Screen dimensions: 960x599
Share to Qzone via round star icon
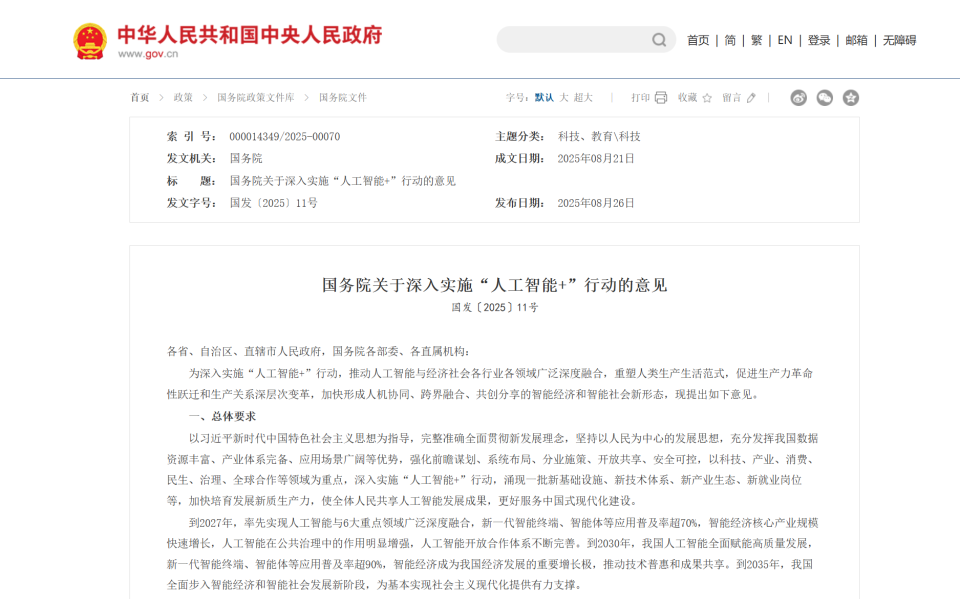click(850, 97)
